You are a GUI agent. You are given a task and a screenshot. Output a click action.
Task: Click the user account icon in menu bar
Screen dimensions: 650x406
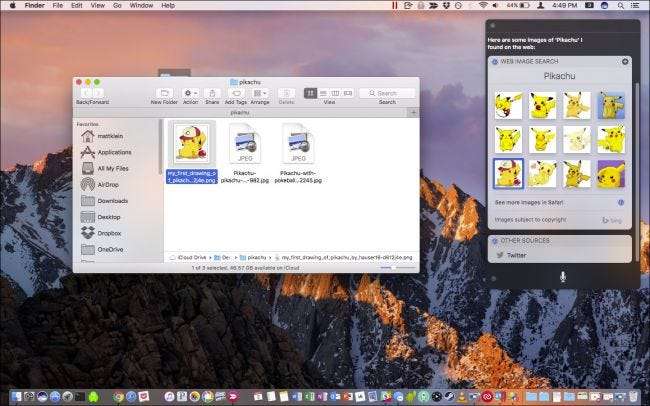click(541, 5)
